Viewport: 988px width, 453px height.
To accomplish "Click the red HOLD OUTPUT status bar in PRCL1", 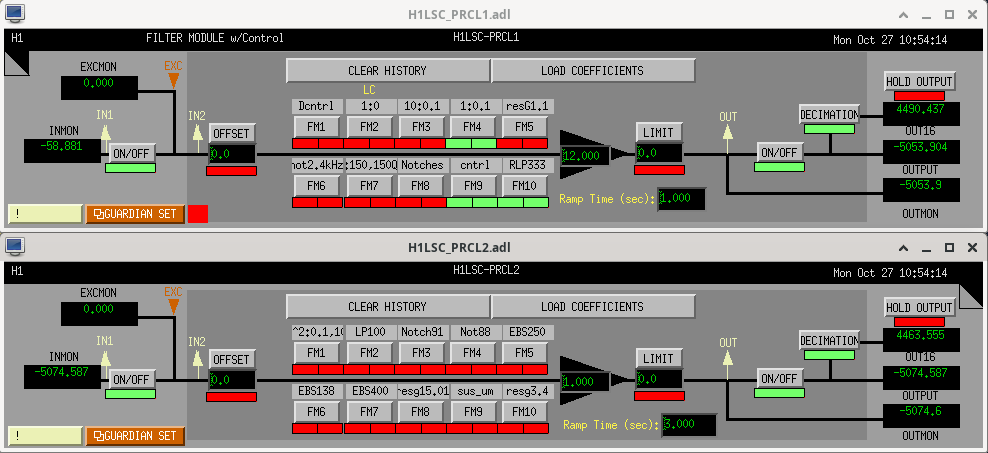I will tap(919, 96).
